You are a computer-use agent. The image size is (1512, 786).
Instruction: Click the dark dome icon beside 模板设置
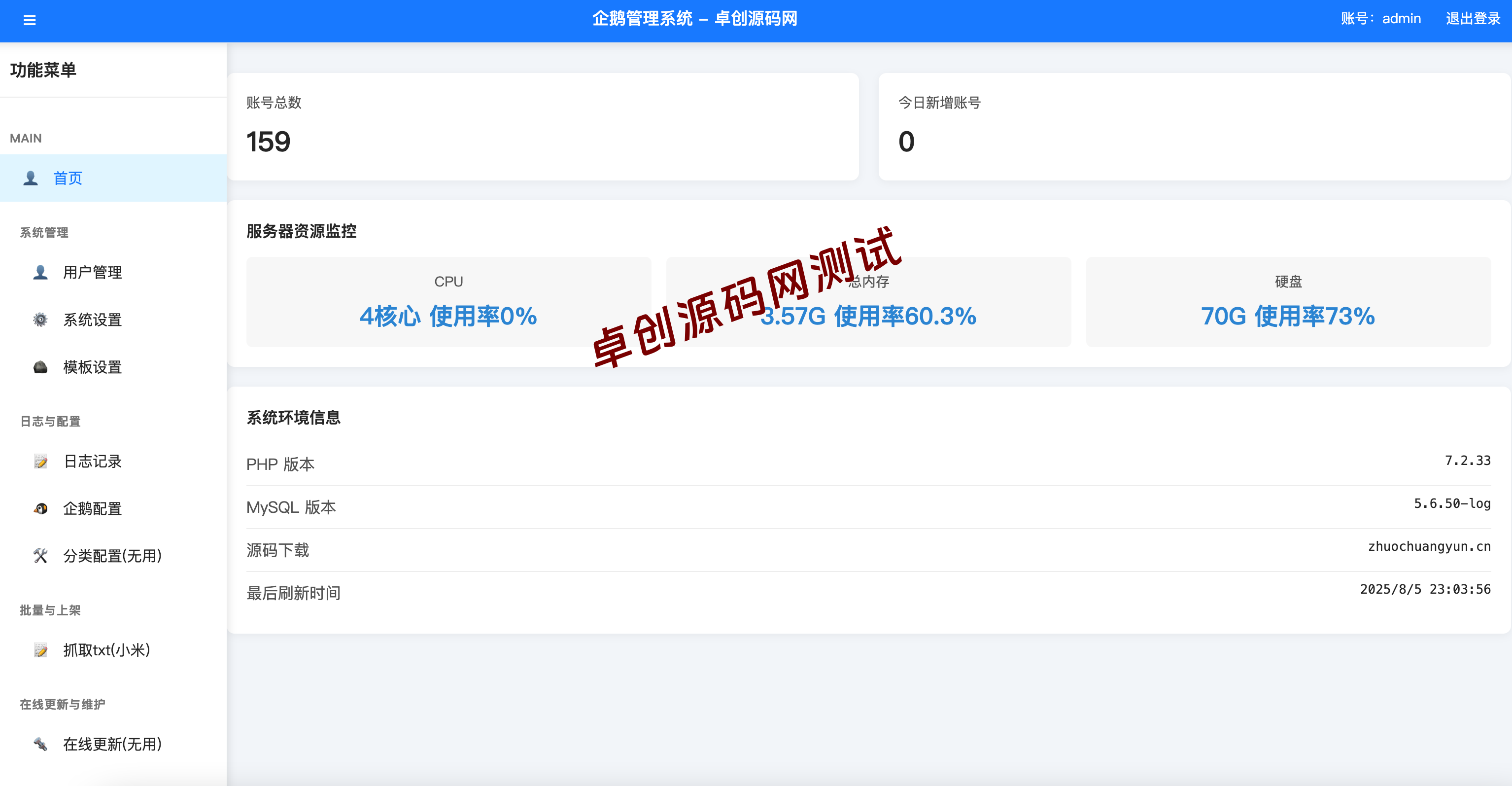coord(40,367)
